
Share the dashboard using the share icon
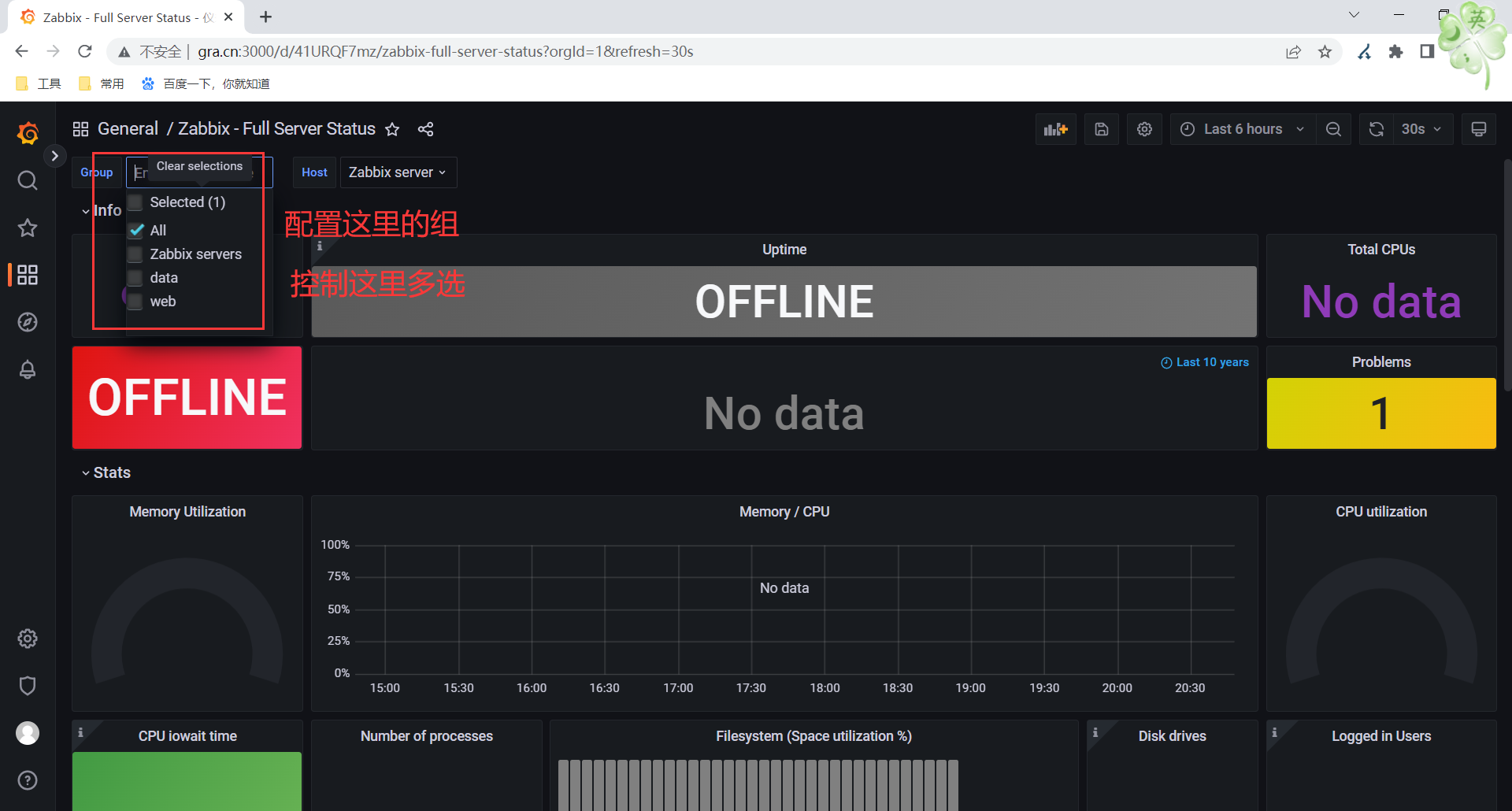(x=426, y=129)
